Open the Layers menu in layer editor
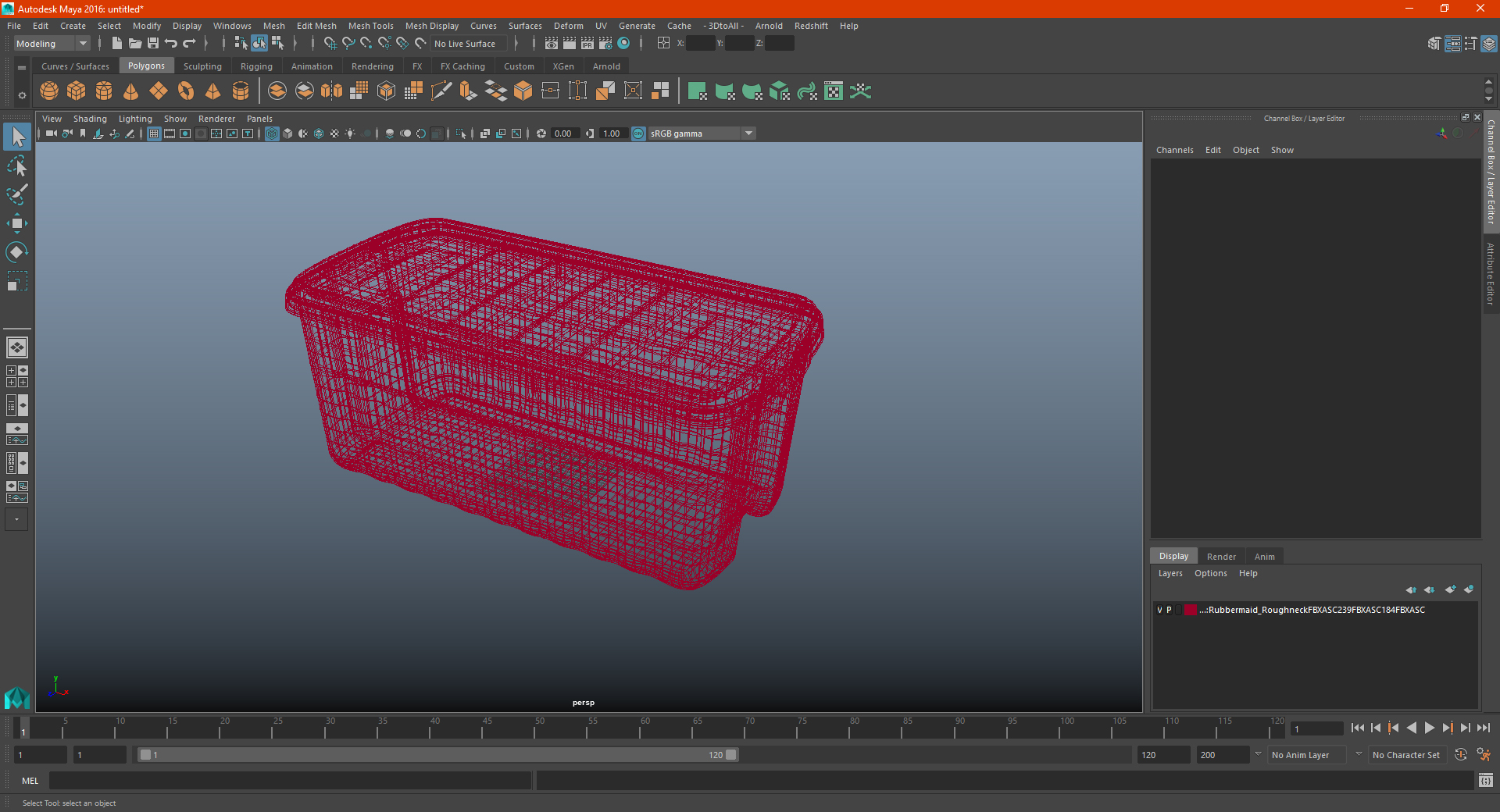 pyautogui.click(x=1170, y=573)
